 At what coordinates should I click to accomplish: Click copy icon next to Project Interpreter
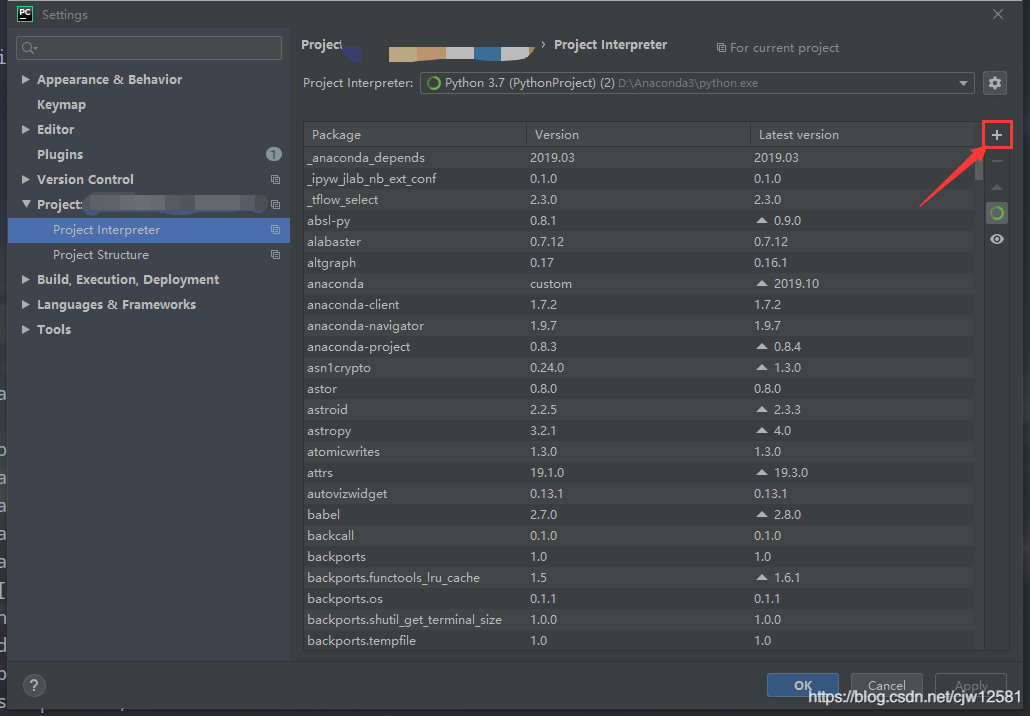click(275, 230)
